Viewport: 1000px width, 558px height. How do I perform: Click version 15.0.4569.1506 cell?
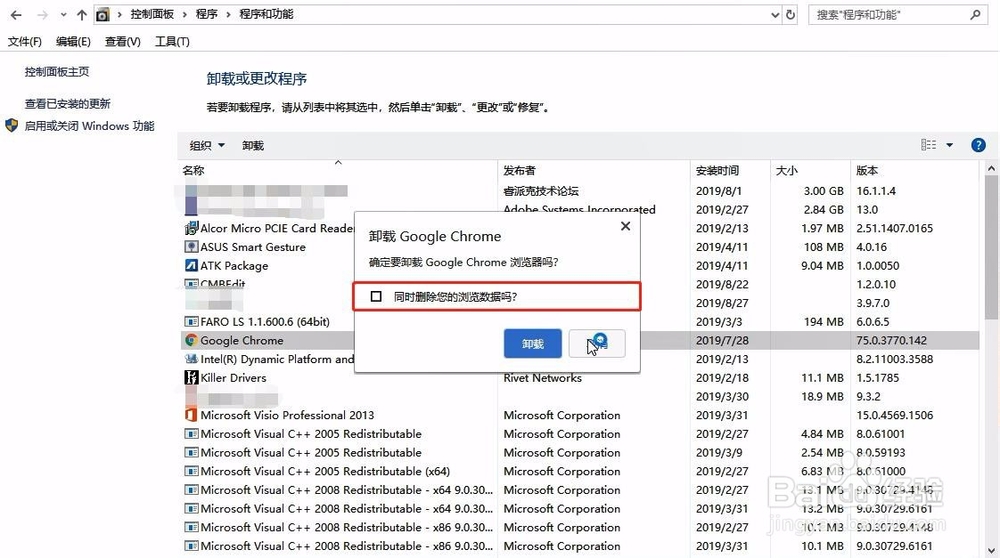[x=894, y=415]
